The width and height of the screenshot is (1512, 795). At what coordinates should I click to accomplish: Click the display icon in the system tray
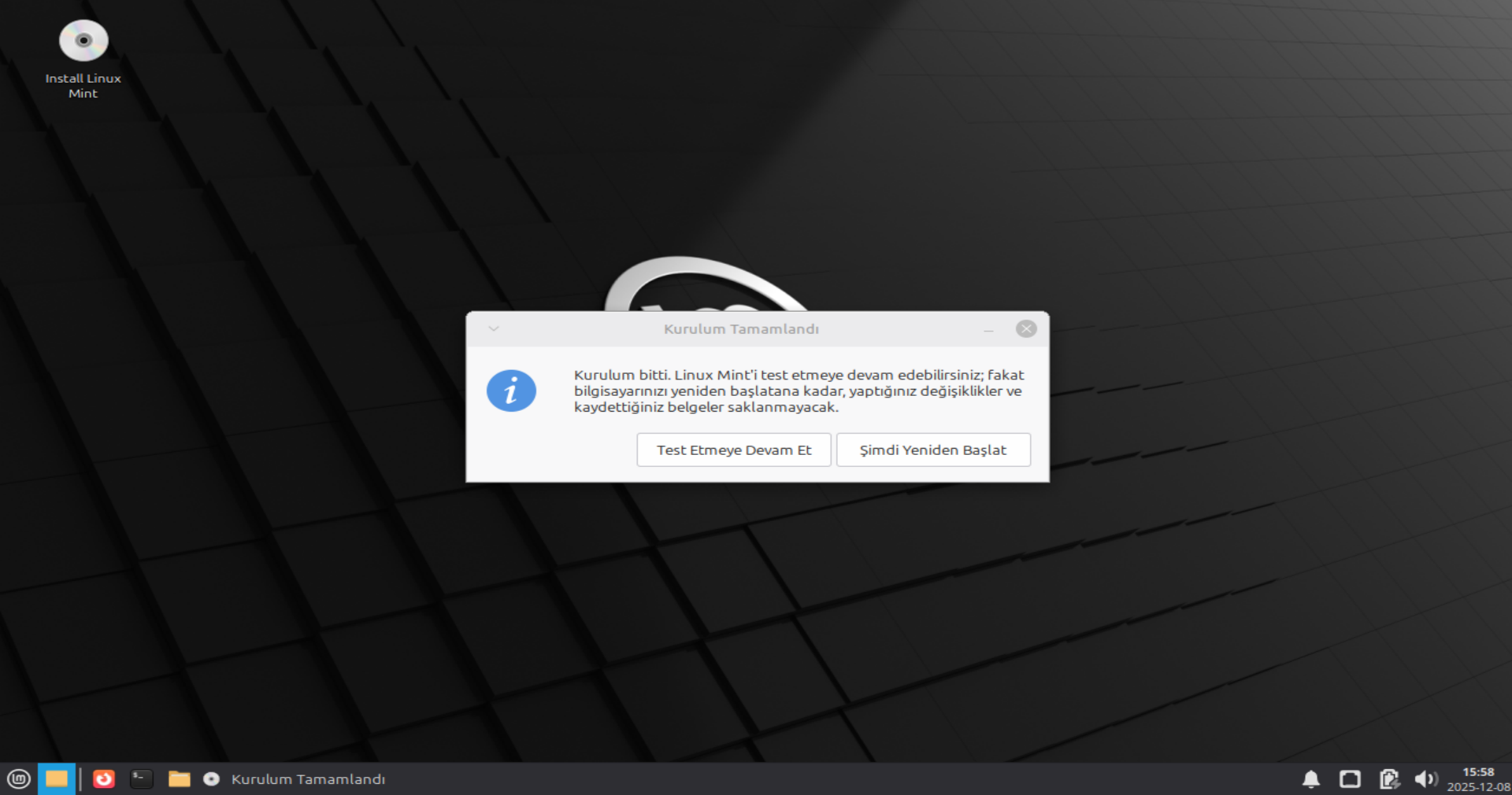[1350, 779]
